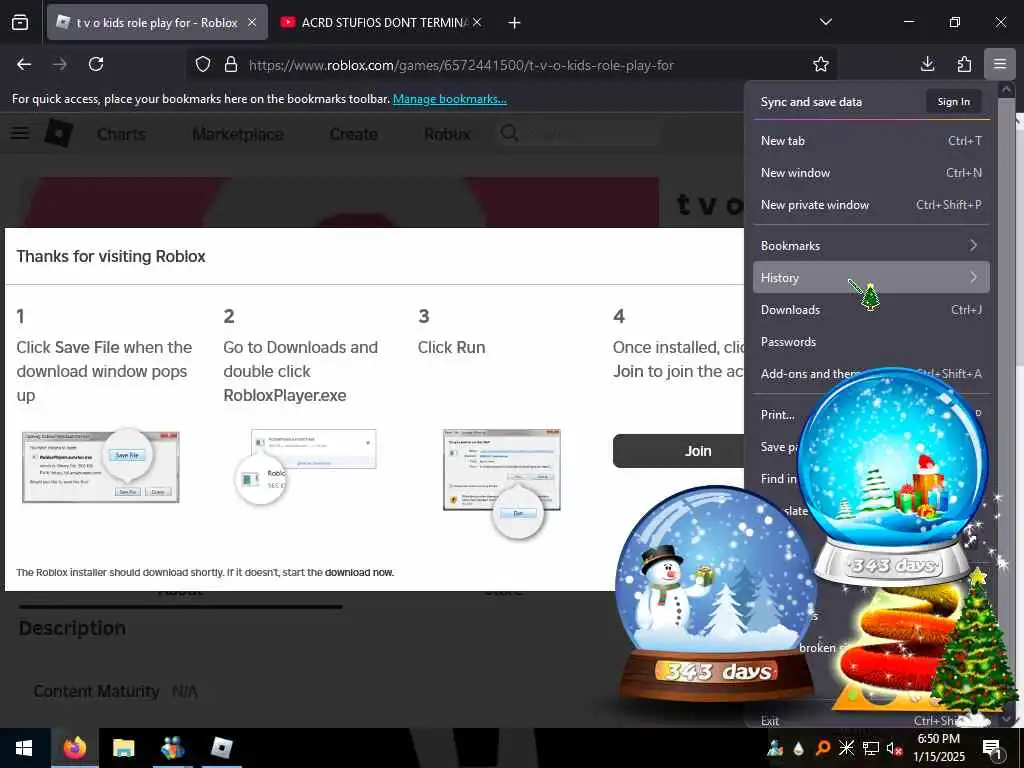Screen dimensions: 1024x768
Task: Click the 'download now' link
Action: click(x=359, y=573)
